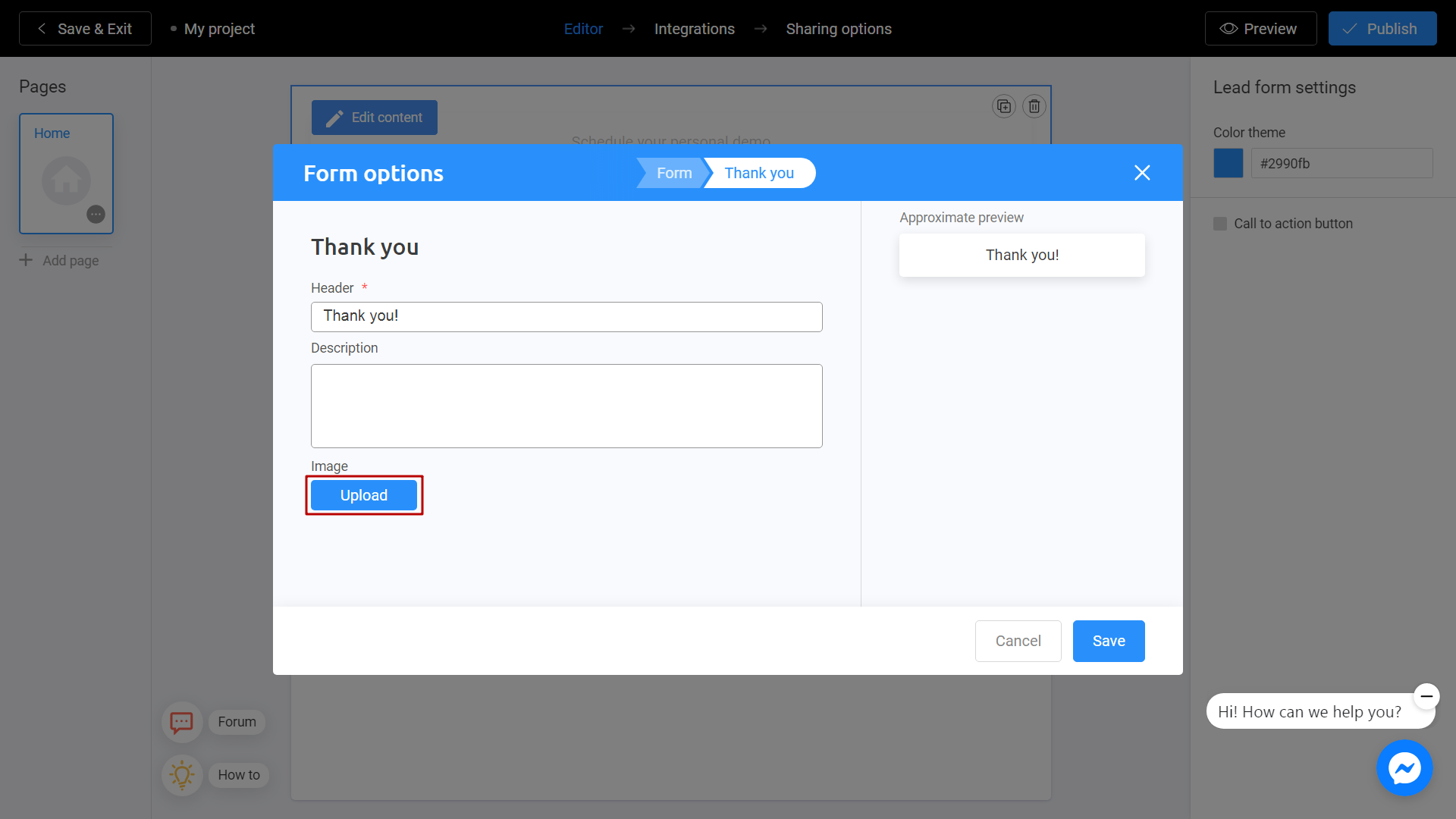Click the Cancel button in Form options

click(1018, 641)
